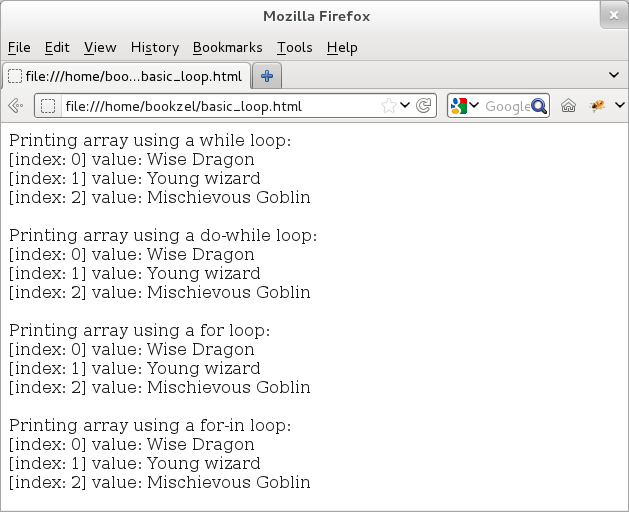Click the Google search field

coord(506,106)
